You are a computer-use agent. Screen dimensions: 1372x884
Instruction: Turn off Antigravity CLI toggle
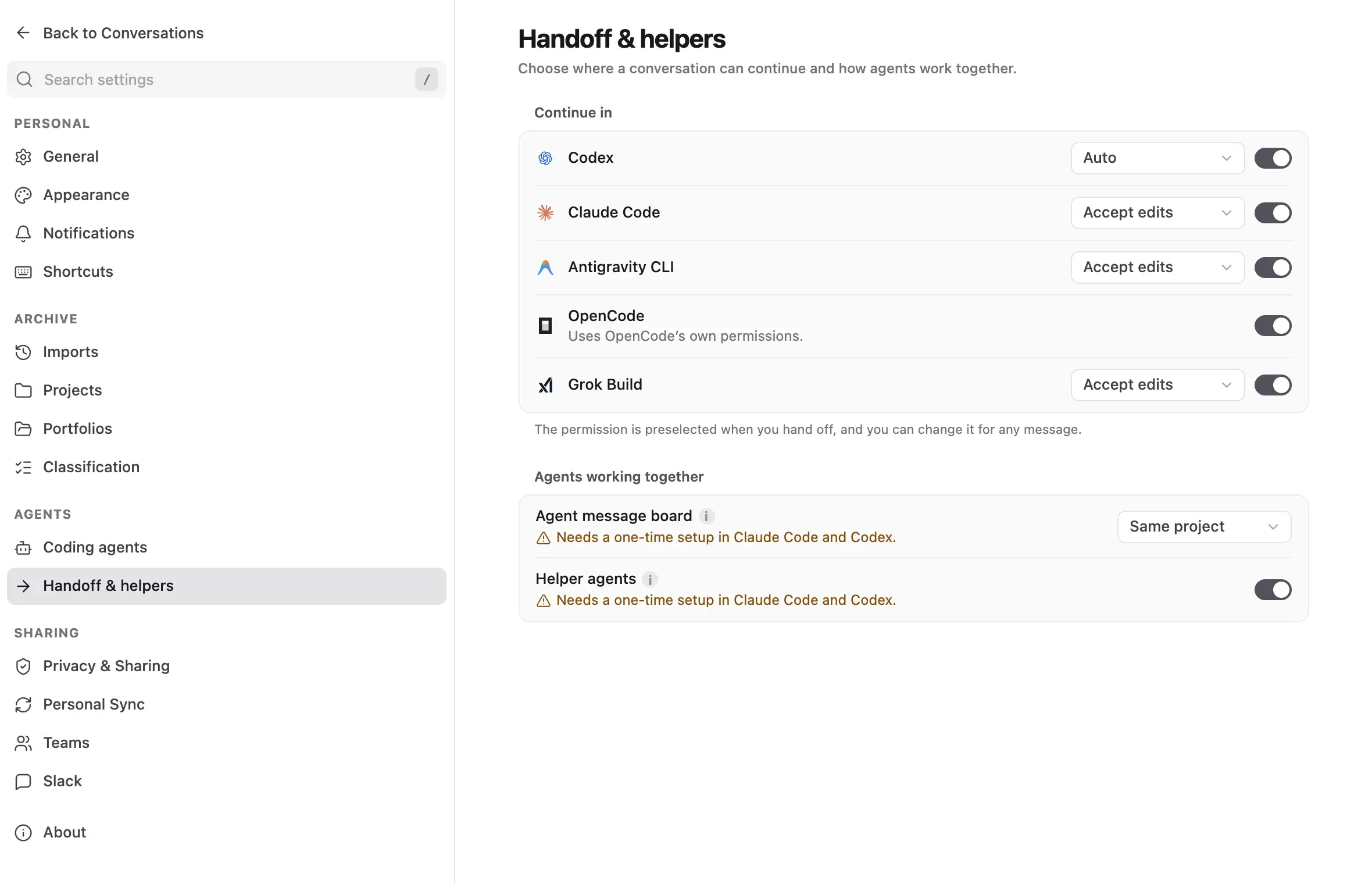[x=1273, y=268]
